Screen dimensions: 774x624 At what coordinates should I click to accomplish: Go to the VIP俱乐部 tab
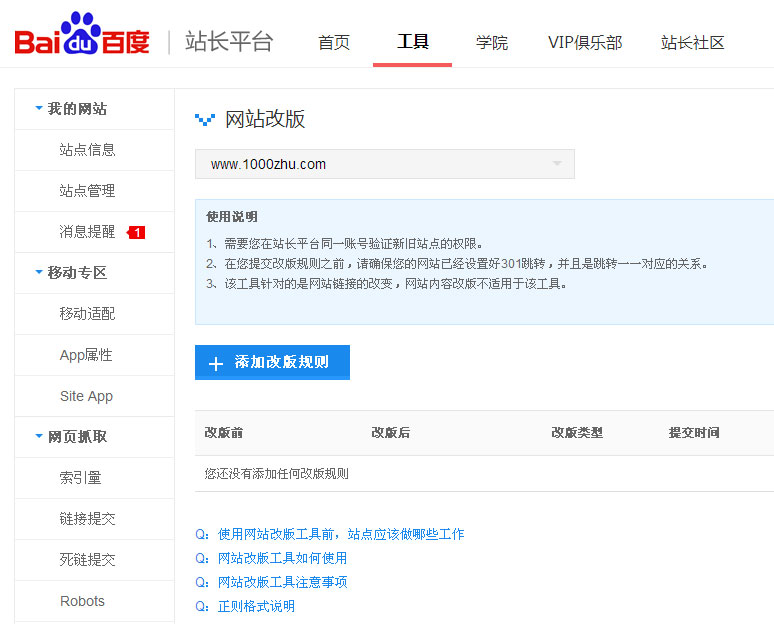(585, 43)
